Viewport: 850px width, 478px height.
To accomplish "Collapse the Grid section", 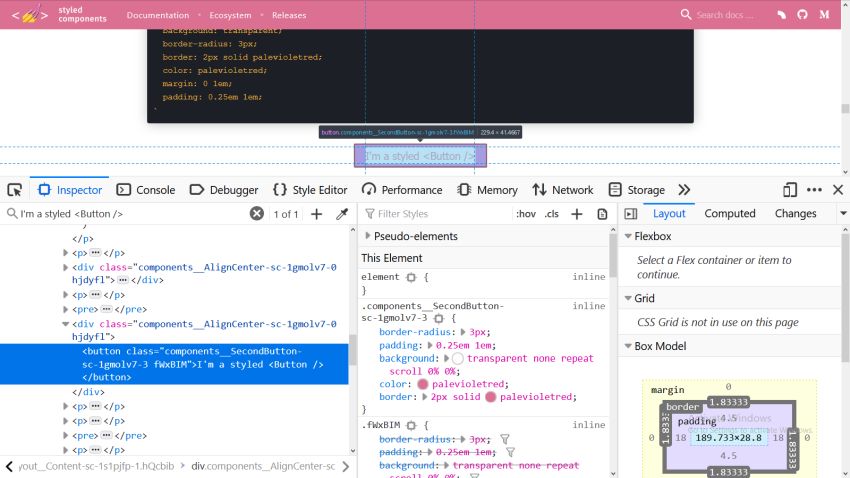I will [x=628, y=298].
